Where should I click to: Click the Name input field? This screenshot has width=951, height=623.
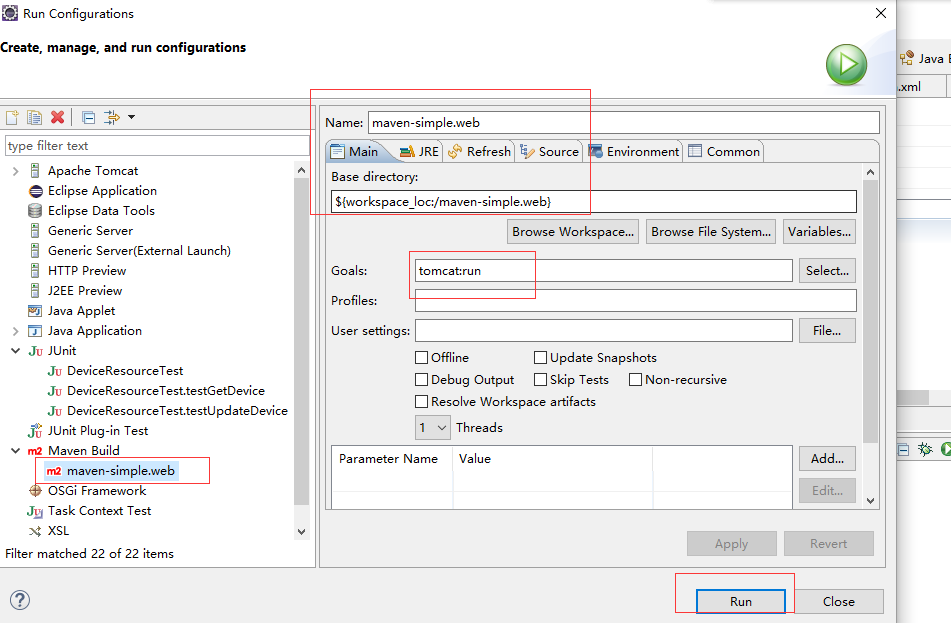pos(623,123)
